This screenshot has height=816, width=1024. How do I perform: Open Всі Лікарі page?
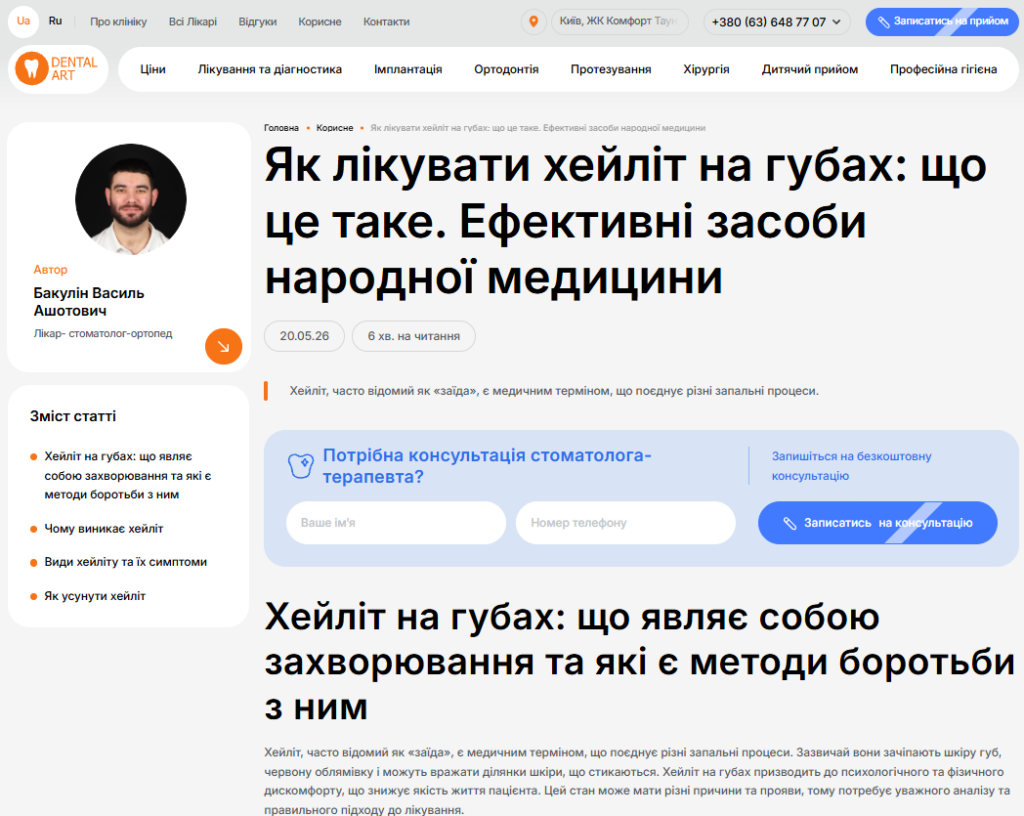pos(193,22)
